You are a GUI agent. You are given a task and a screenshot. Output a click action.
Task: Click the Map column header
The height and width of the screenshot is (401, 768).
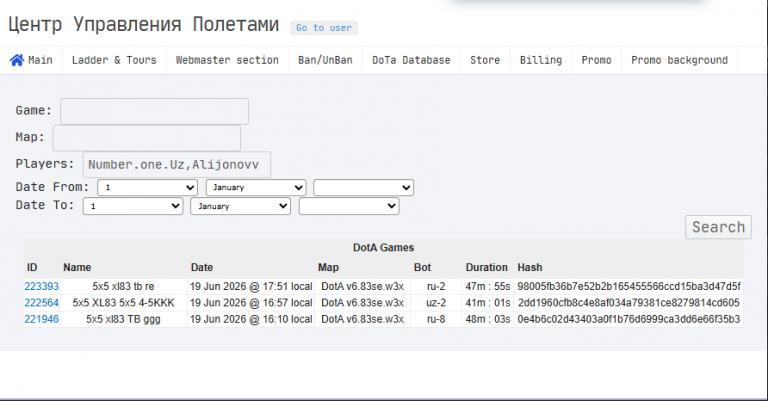[328, 267]
